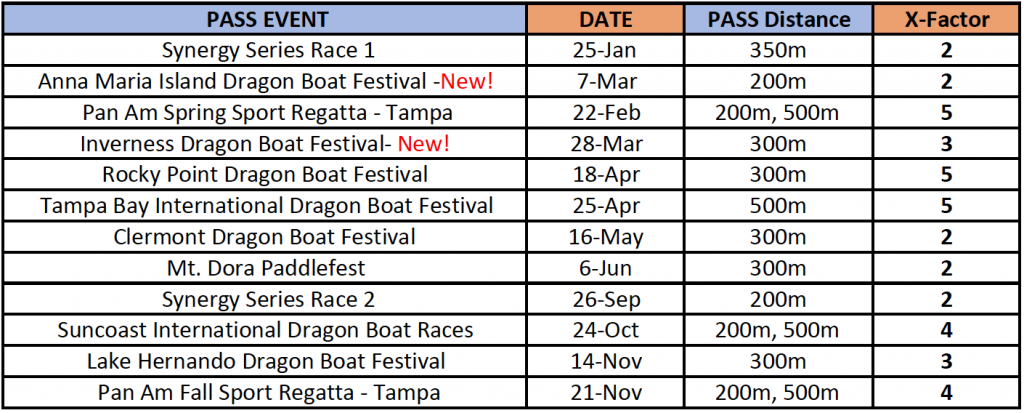Click the Synergy Series Race 2 cell
The height and width of the screenshot is (413, 1024).
coord(266,299)
